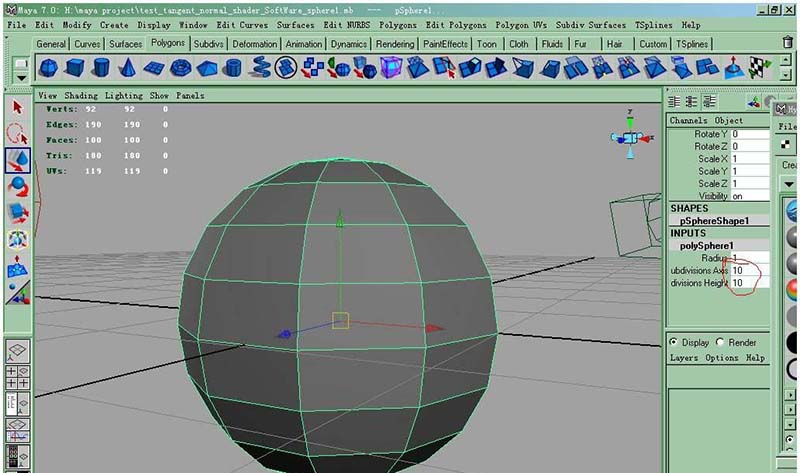The image size is (800, 473).
Task: Create a polygon sphere from the shelf
Action: pyautogui.click(x=48, y=67)
